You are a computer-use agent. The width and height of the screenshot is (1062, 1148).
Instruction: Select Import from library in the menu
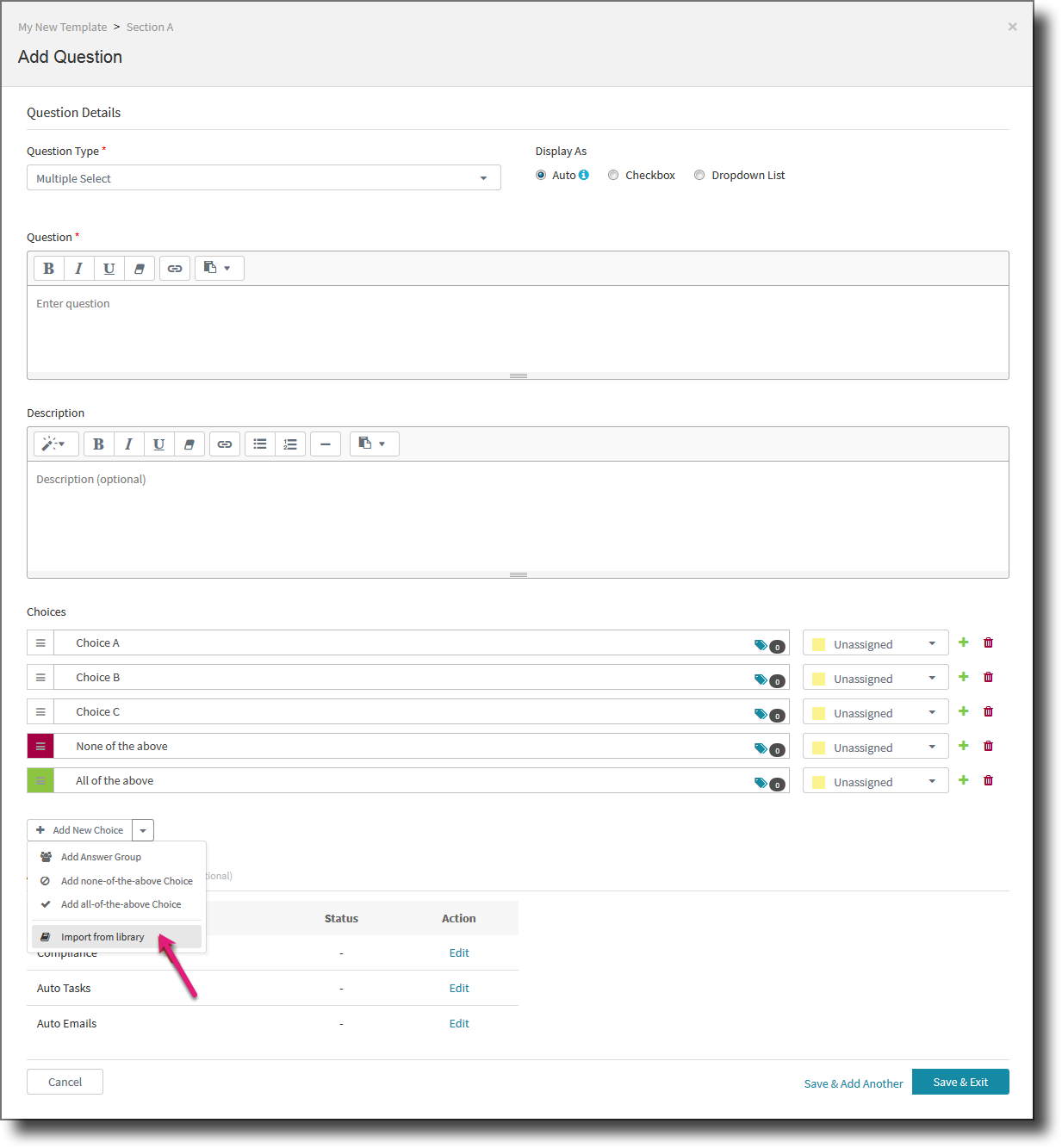(x=102, y=936)
